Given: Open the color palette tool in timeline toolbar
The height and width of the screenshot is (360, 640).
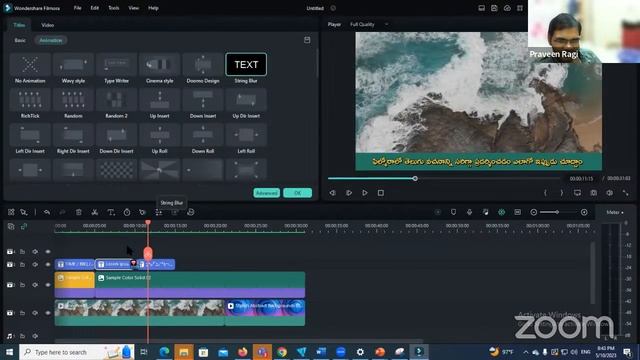Looking at the screenshot, I should [x=142, y=212].
